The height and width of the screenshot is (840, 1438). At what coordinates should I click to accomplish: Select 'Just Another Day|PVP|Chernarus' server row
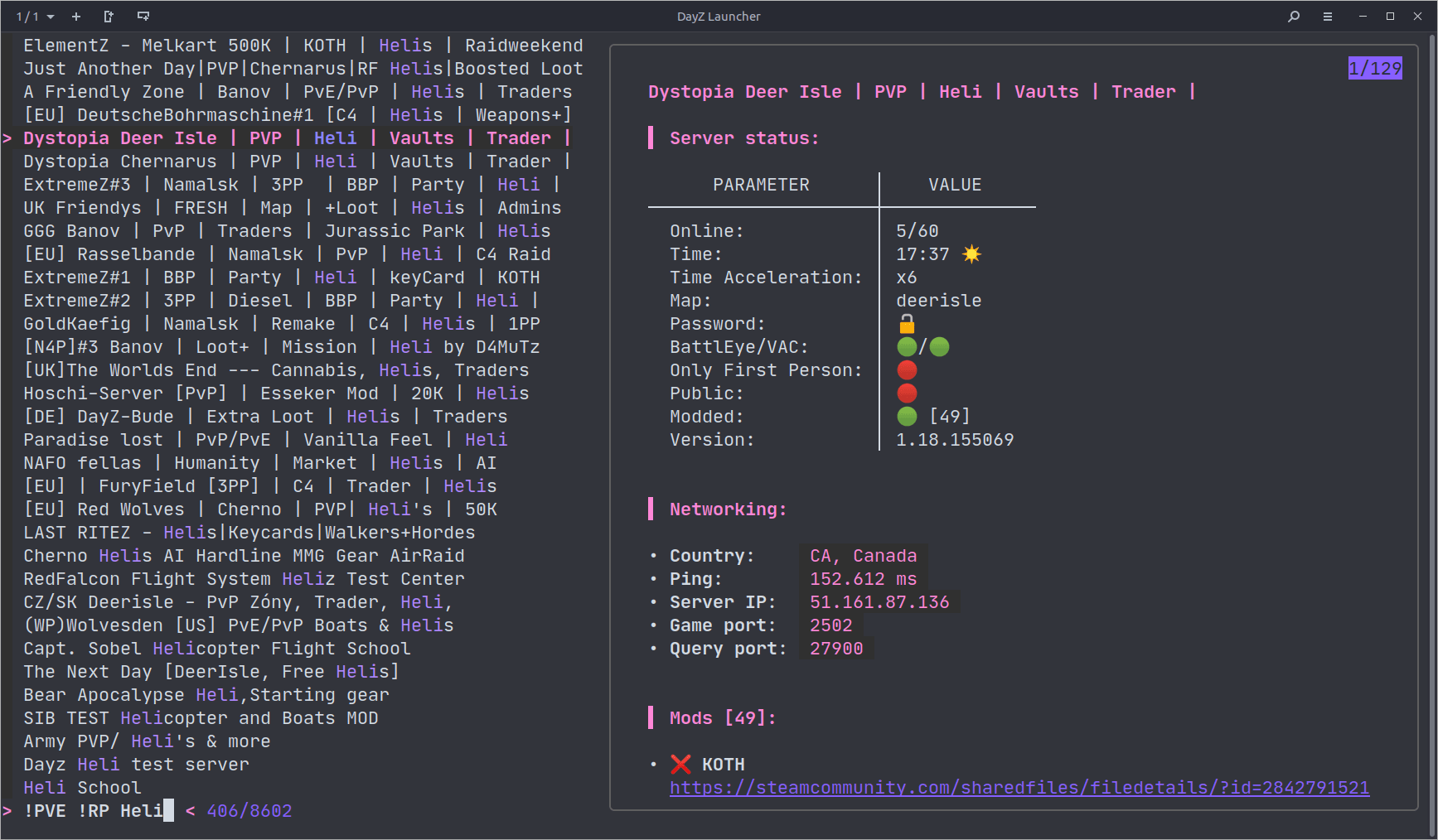tap(303, 69)
